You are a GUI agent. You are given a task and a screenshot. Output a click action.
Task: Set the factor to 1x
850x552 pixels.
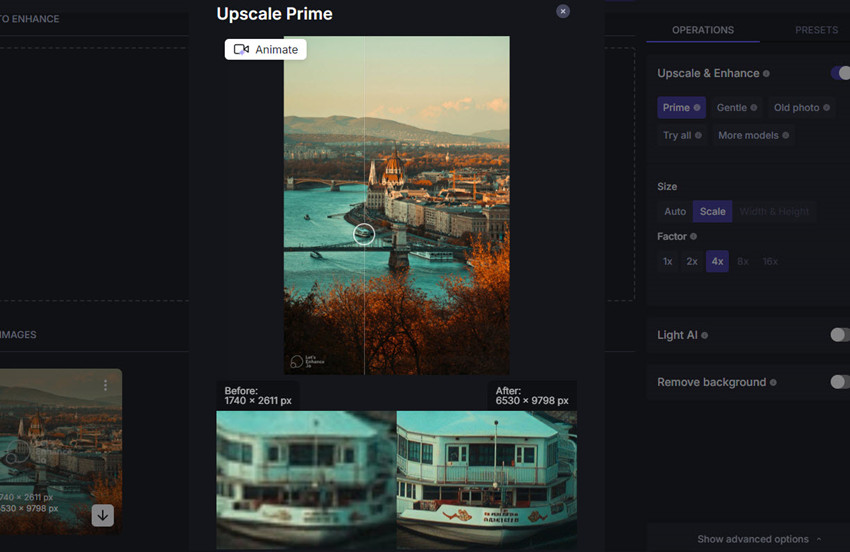click(x=667, y=261)
